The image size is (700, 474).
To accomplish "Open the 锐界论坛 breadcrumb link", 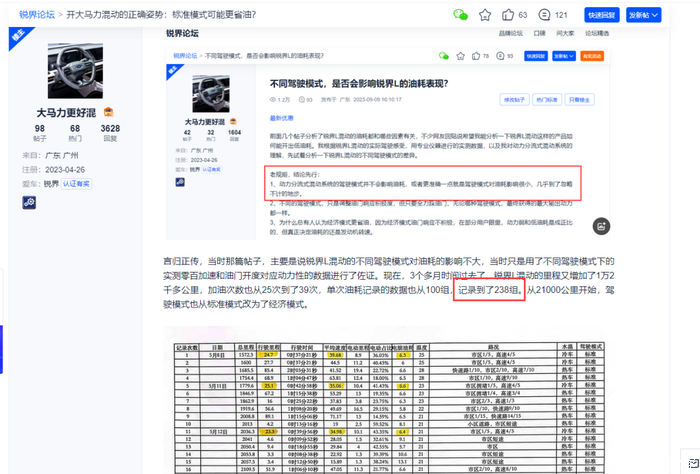I will [31, 15].
